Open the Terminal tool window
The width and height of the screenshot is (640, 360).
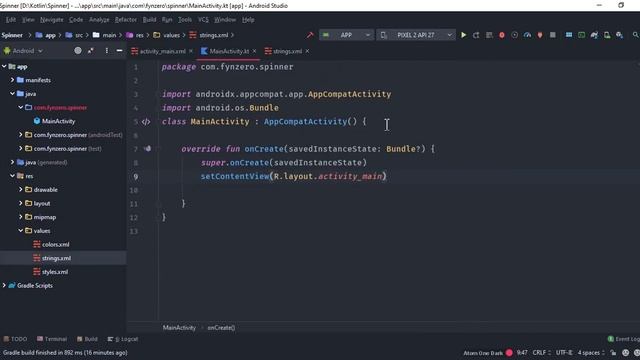[x=52, y=339]
